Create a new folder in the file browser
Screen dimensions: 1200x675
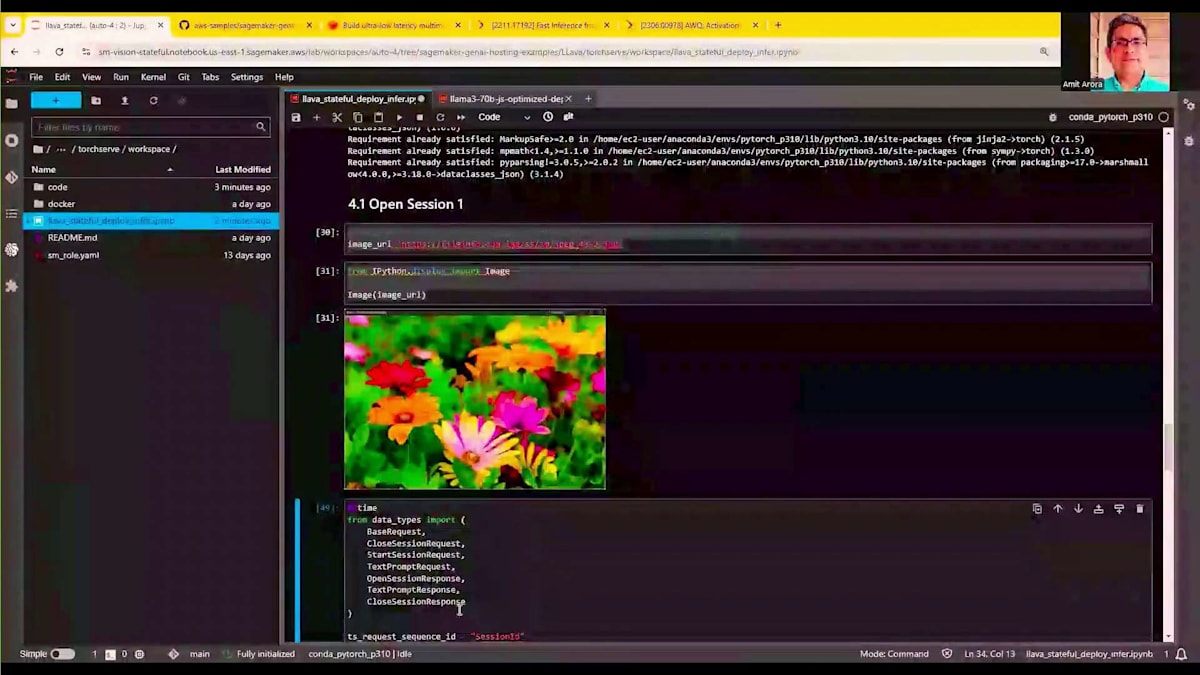coord(96,101)
